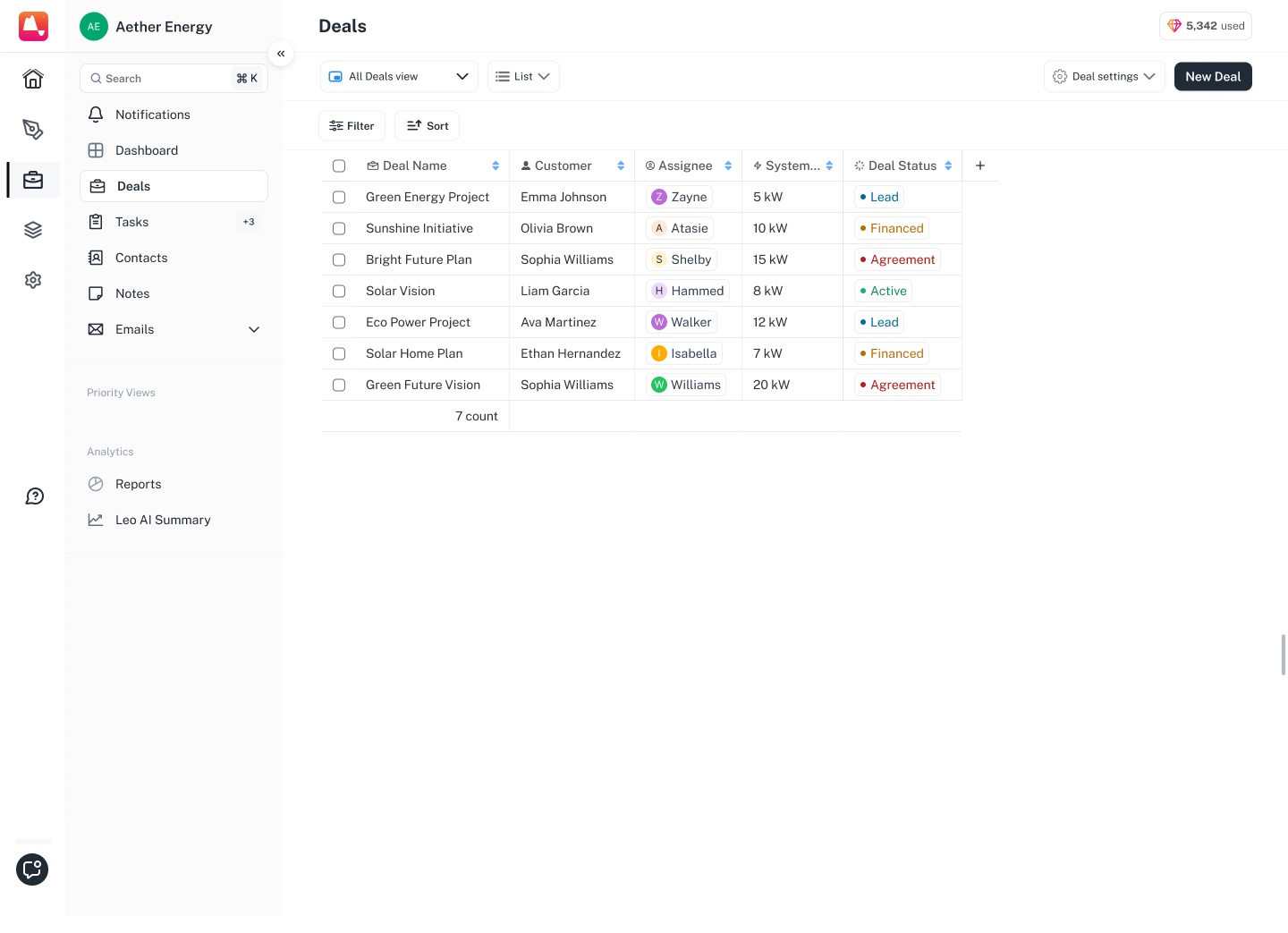Check the Solar Vision row
This screenshot has height=933, width=1288.
point(339,291)
